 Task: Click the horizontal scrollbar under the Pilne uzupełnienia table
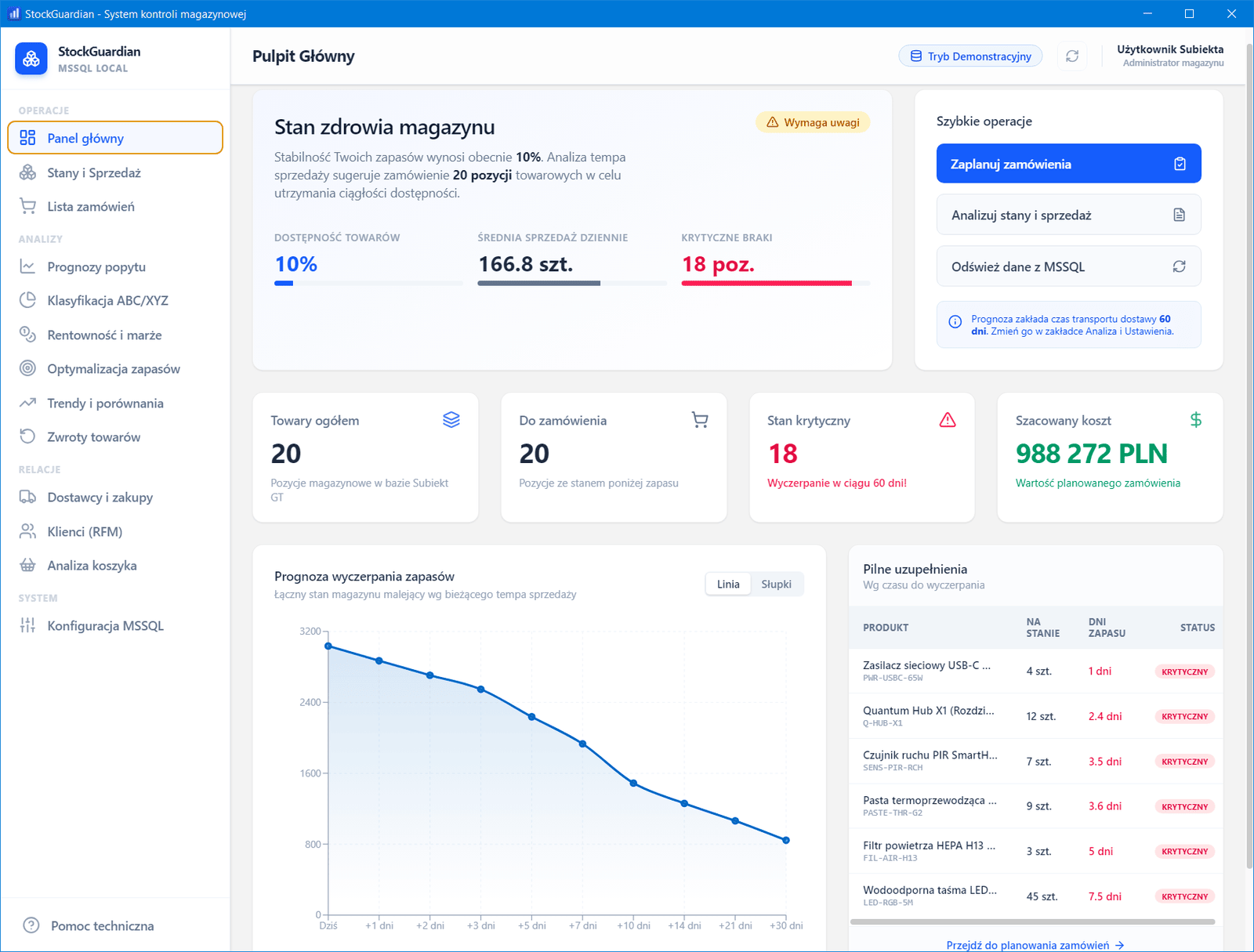[x=1032, y=921]
